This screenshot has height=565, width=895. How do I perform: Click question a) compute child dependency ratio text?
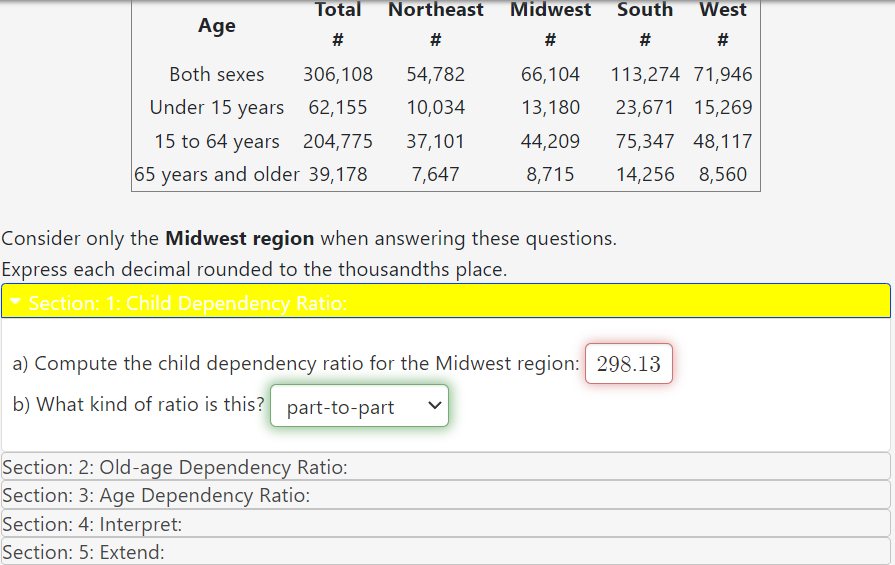tap(296, 363)
